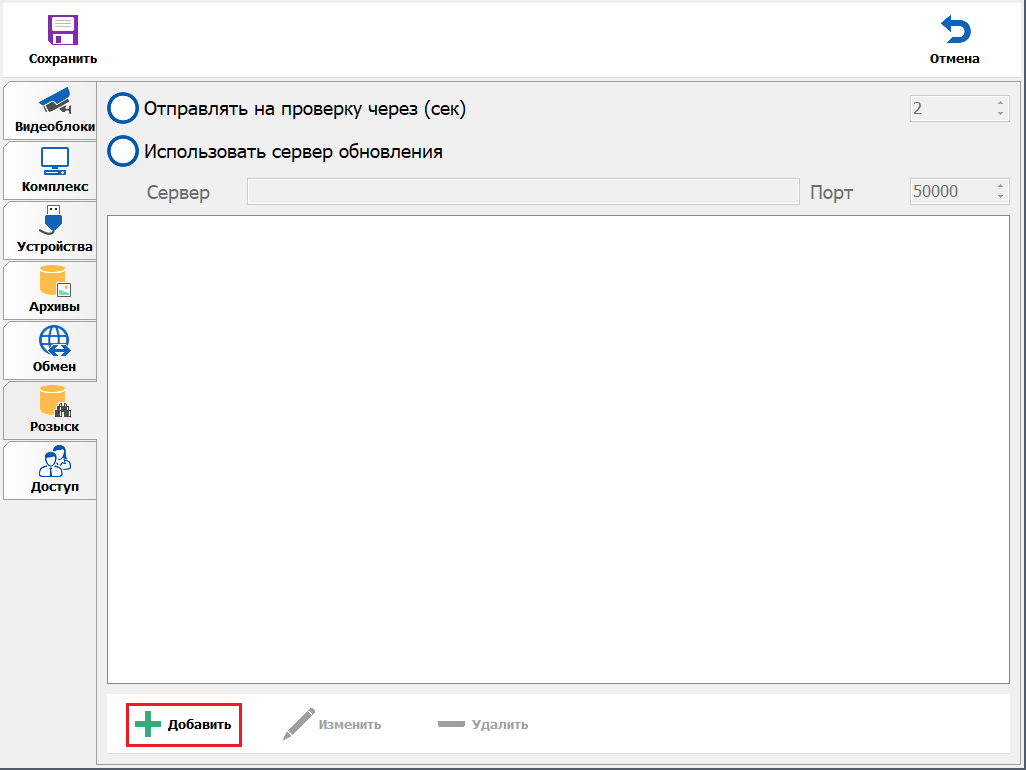Viewport: 1026px width, 770px height.
Task: Open the Обмен globe tab
Action: pyautogui.click(x=54, y=350)
